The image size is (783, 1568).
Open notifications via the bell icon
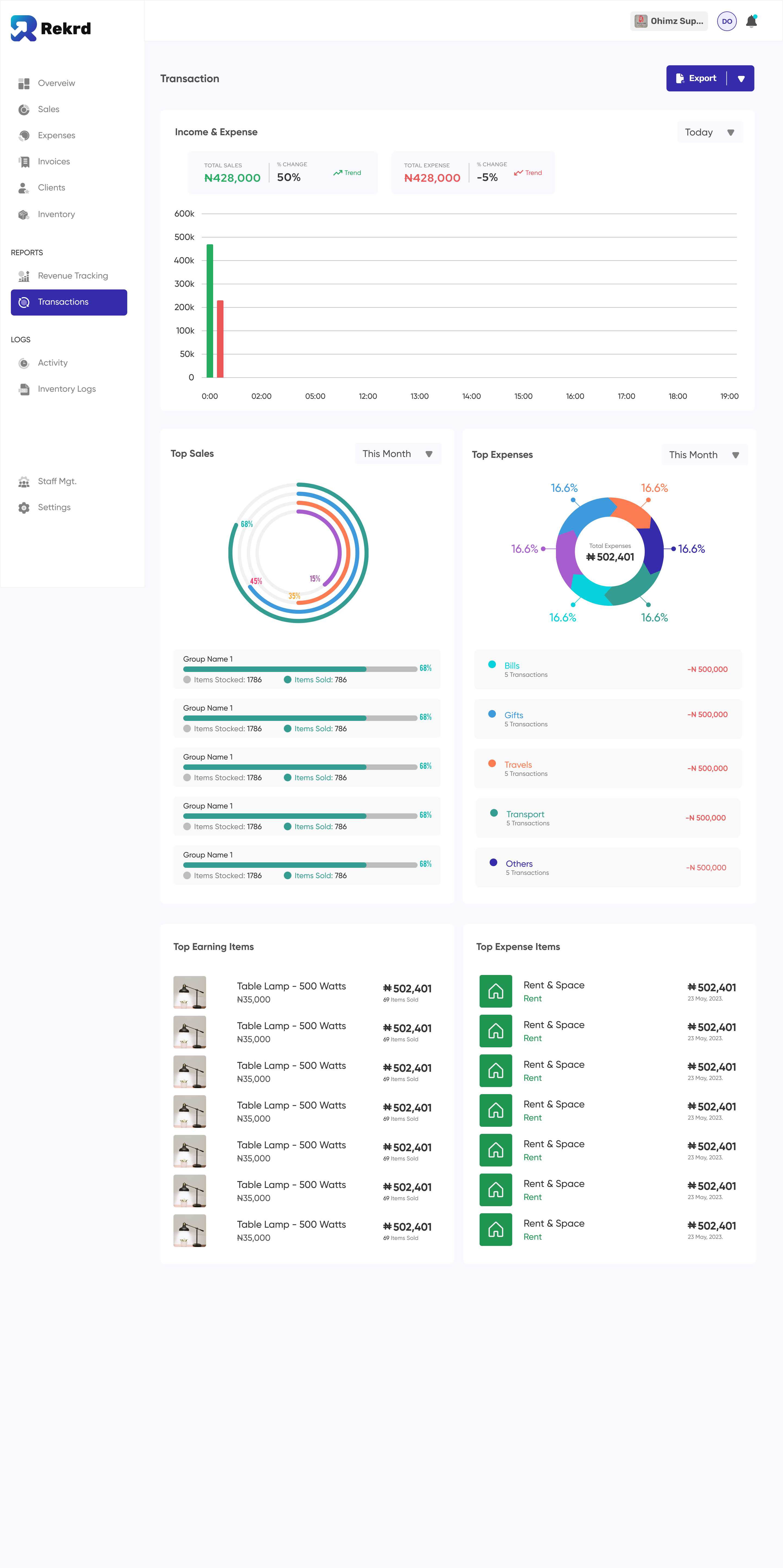(752, 21)
